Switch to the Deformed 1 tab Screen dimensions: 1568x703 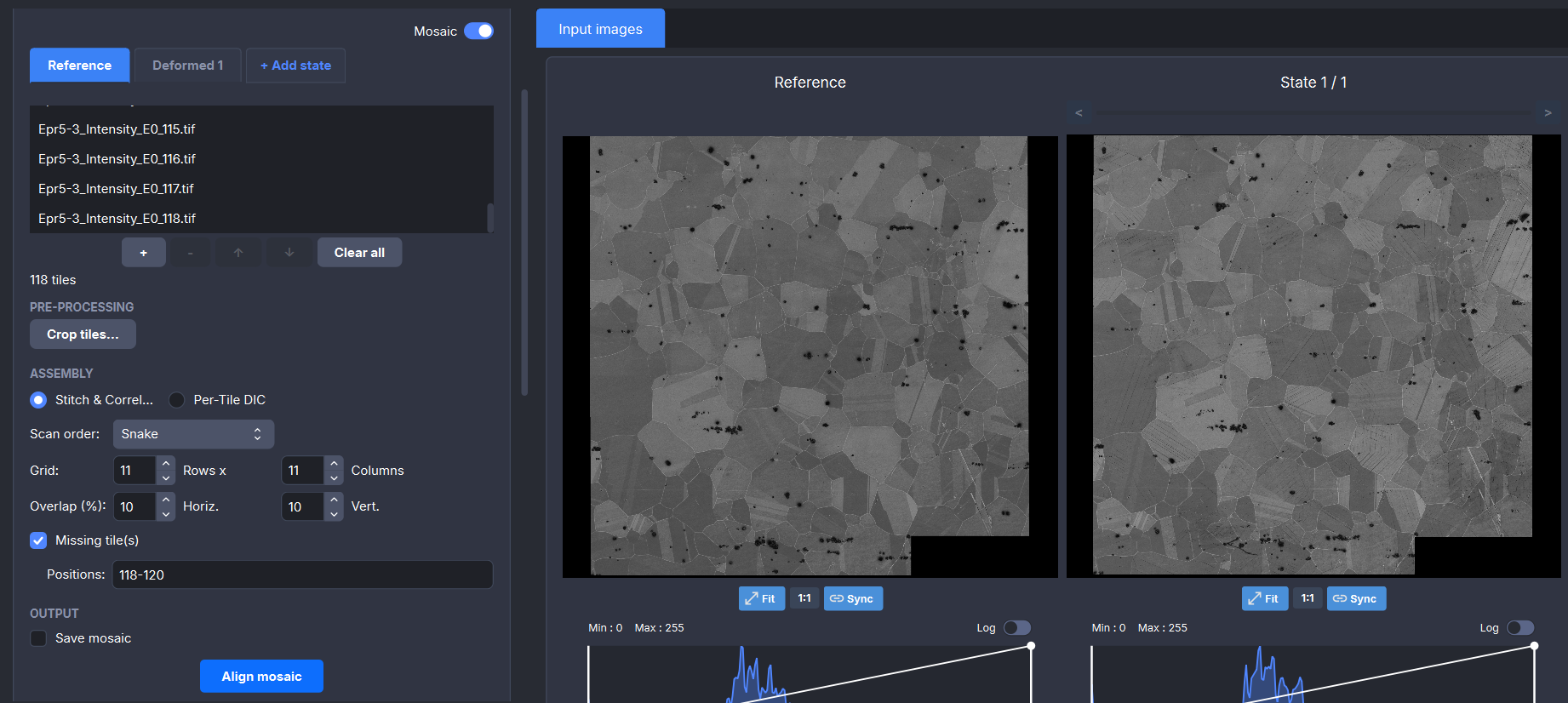pyautogui.click(x=187, y=66)
